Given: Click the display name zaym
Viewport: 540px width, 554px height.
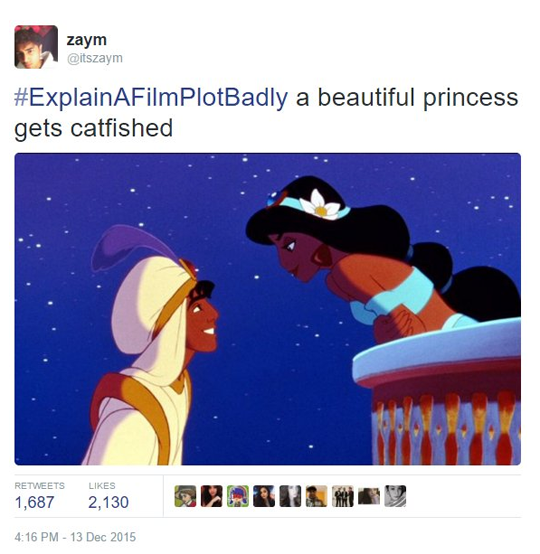Looking at the screenshot, I should pos(87,40).
